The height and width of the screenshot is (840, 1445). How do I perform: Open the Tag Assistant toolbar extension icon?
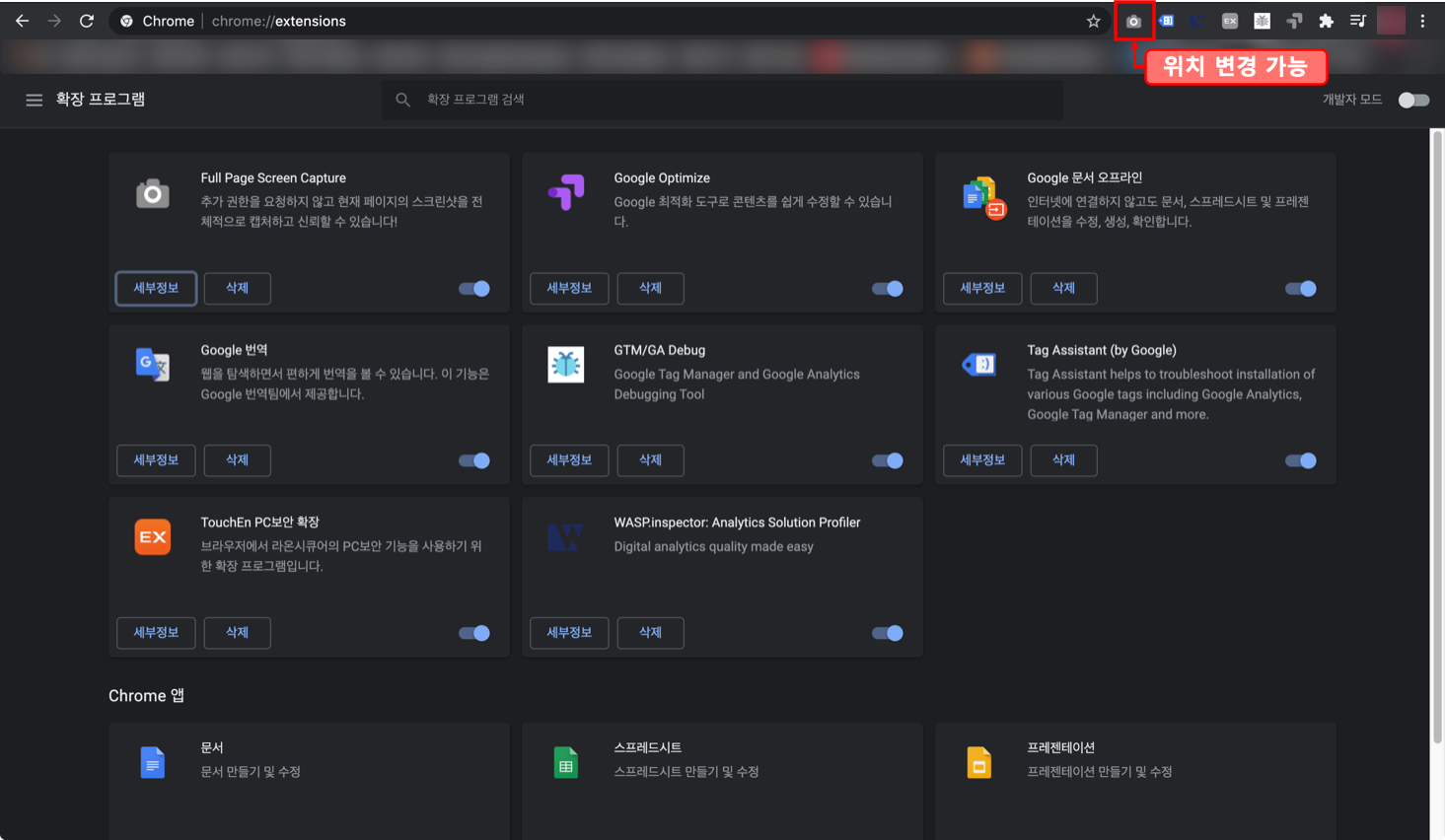pos(1166,21)
